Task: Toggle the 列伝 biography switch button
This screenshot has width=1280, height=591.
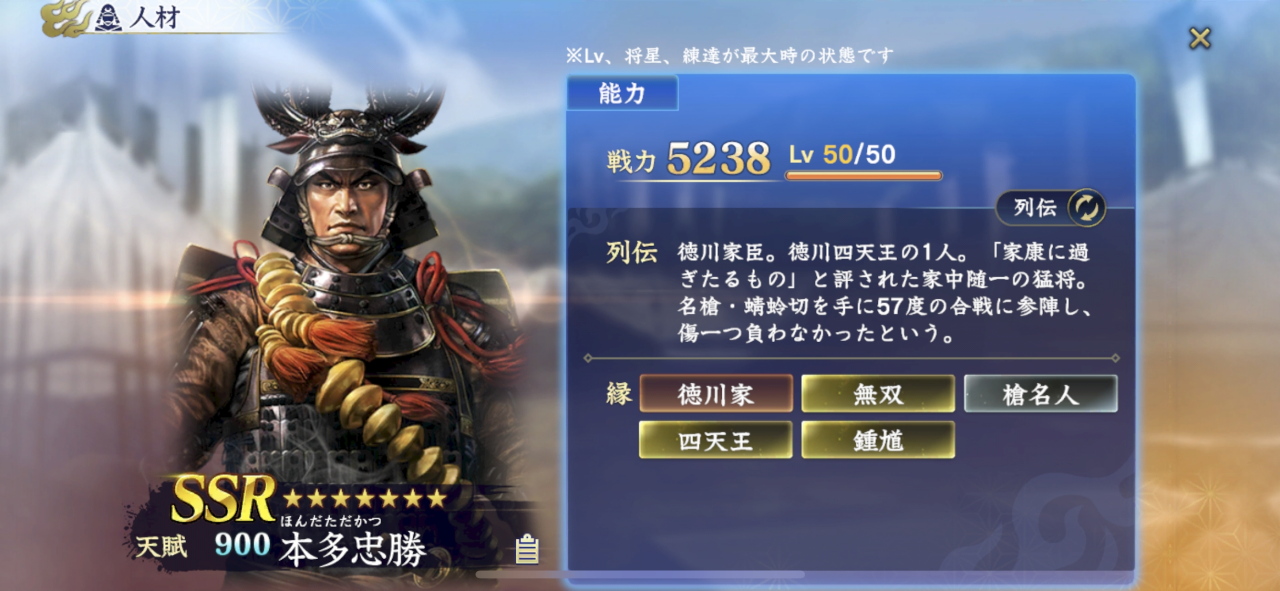Action: (x=1050, y=207)
